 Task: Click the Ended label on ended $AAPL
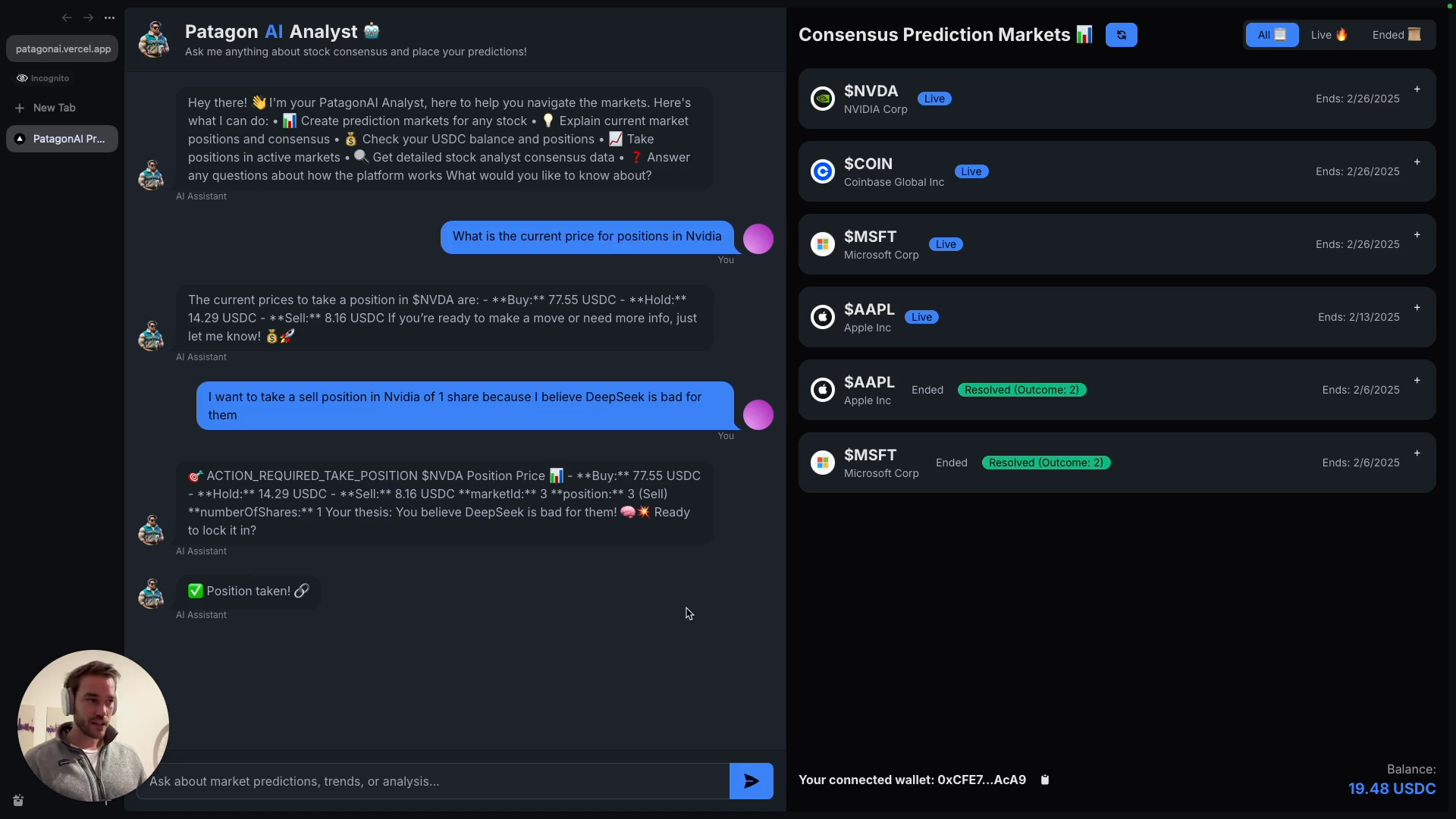(927, 390)
